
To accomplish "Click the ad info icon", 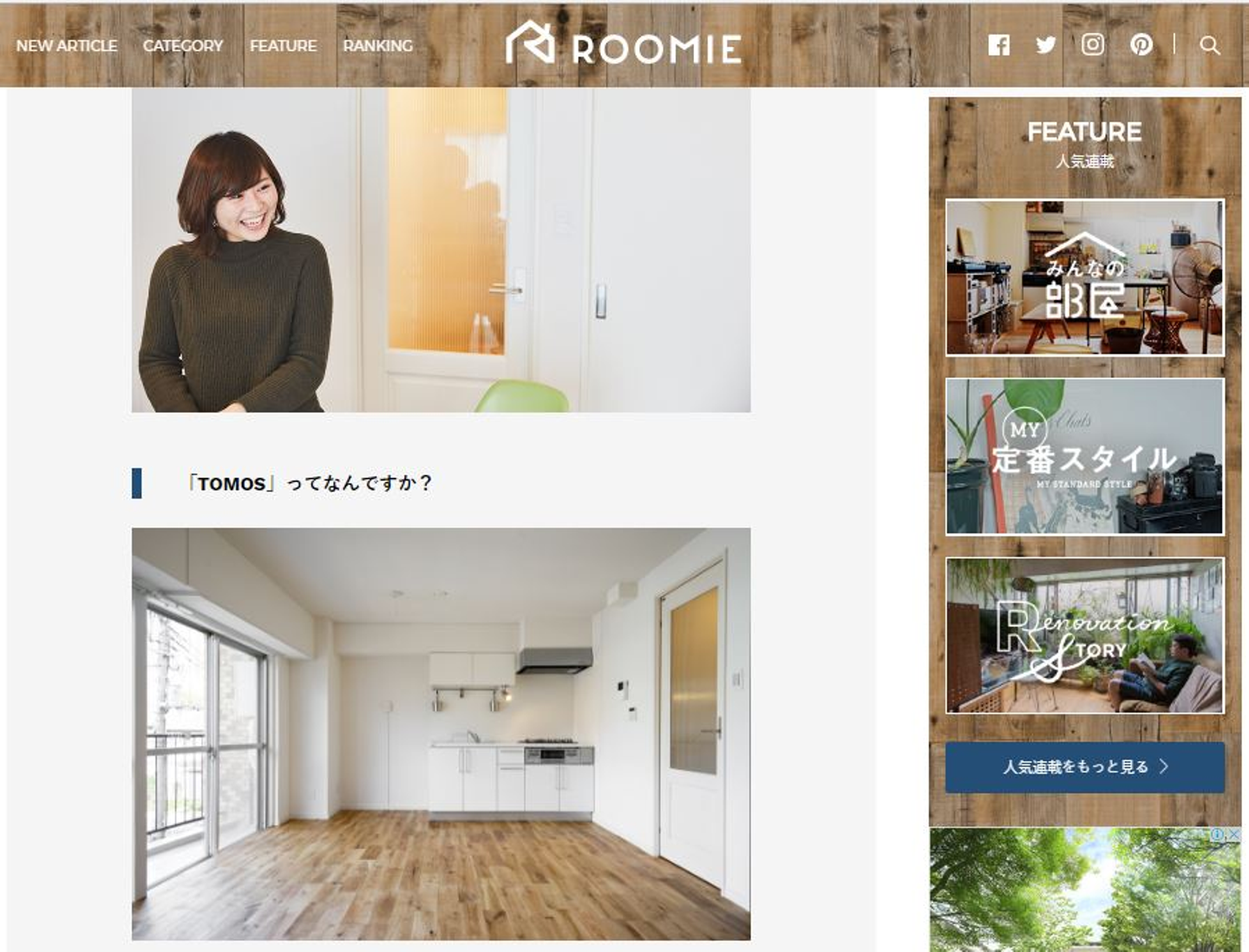I will (1219, 835).
